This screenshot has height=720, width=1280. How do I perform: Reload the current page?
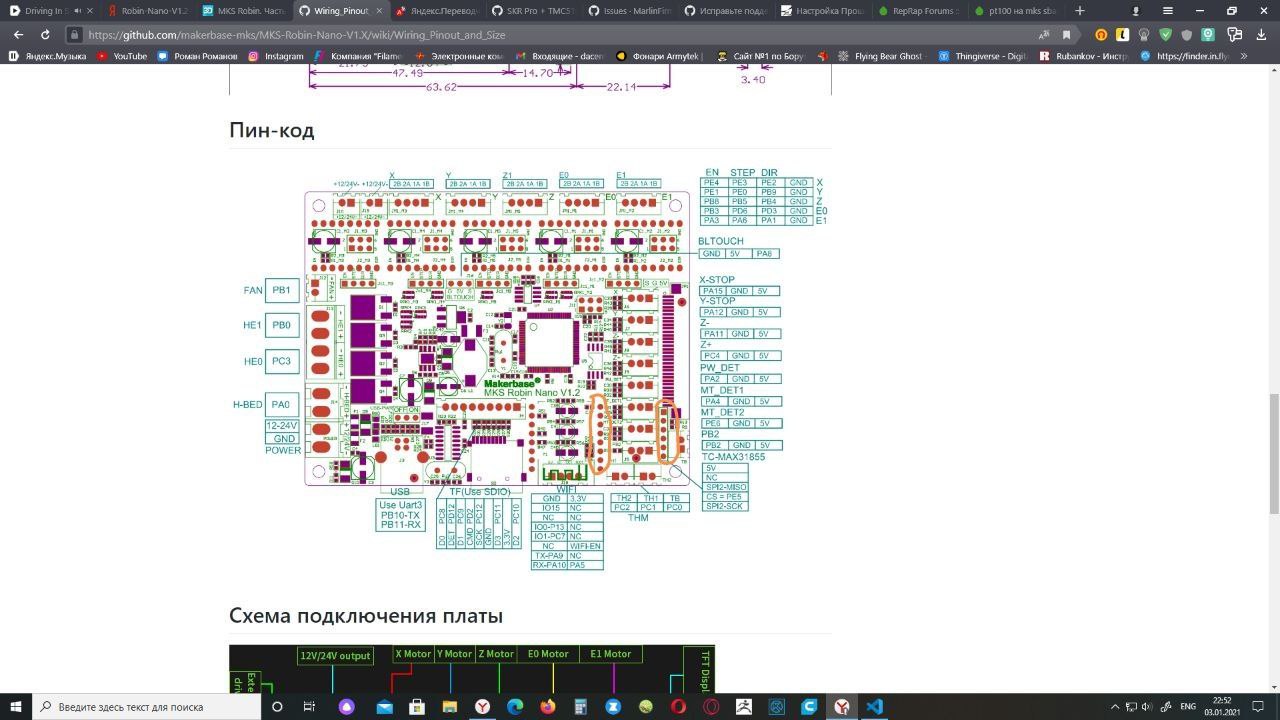[47, 34]
